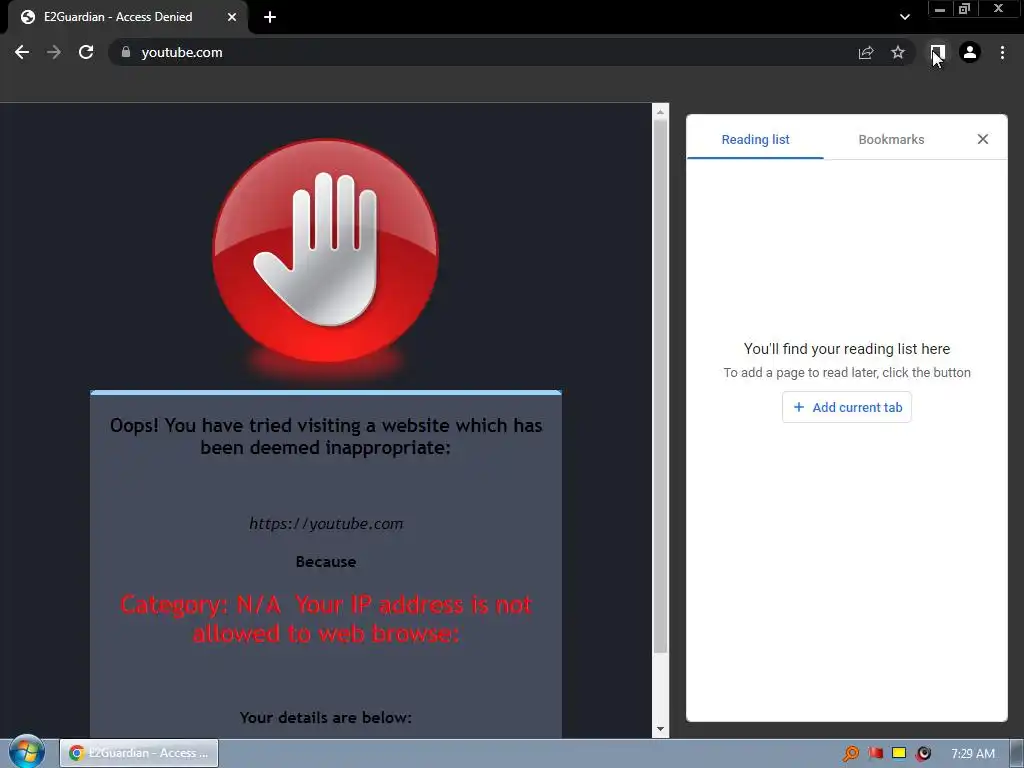The height and width of the screenshot is (768, 1024).
Task: Open the Chrome profile avatar menu
Action: pos(970,52)
